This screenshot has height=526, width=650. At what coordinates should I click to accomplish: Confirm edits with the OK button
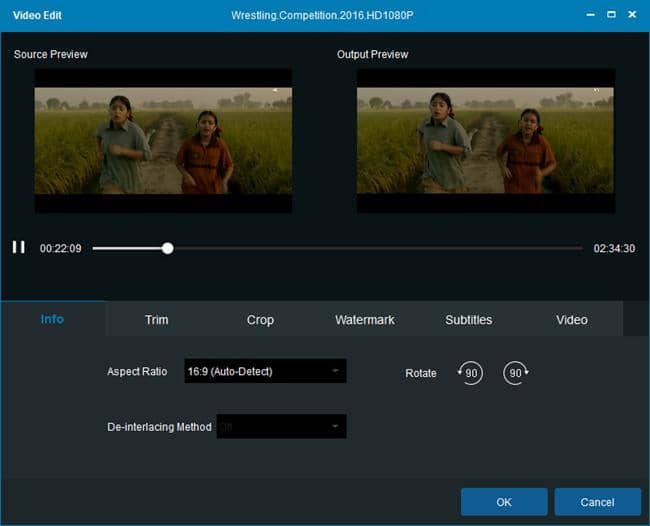pyautogui.click(x=504, y=502)
